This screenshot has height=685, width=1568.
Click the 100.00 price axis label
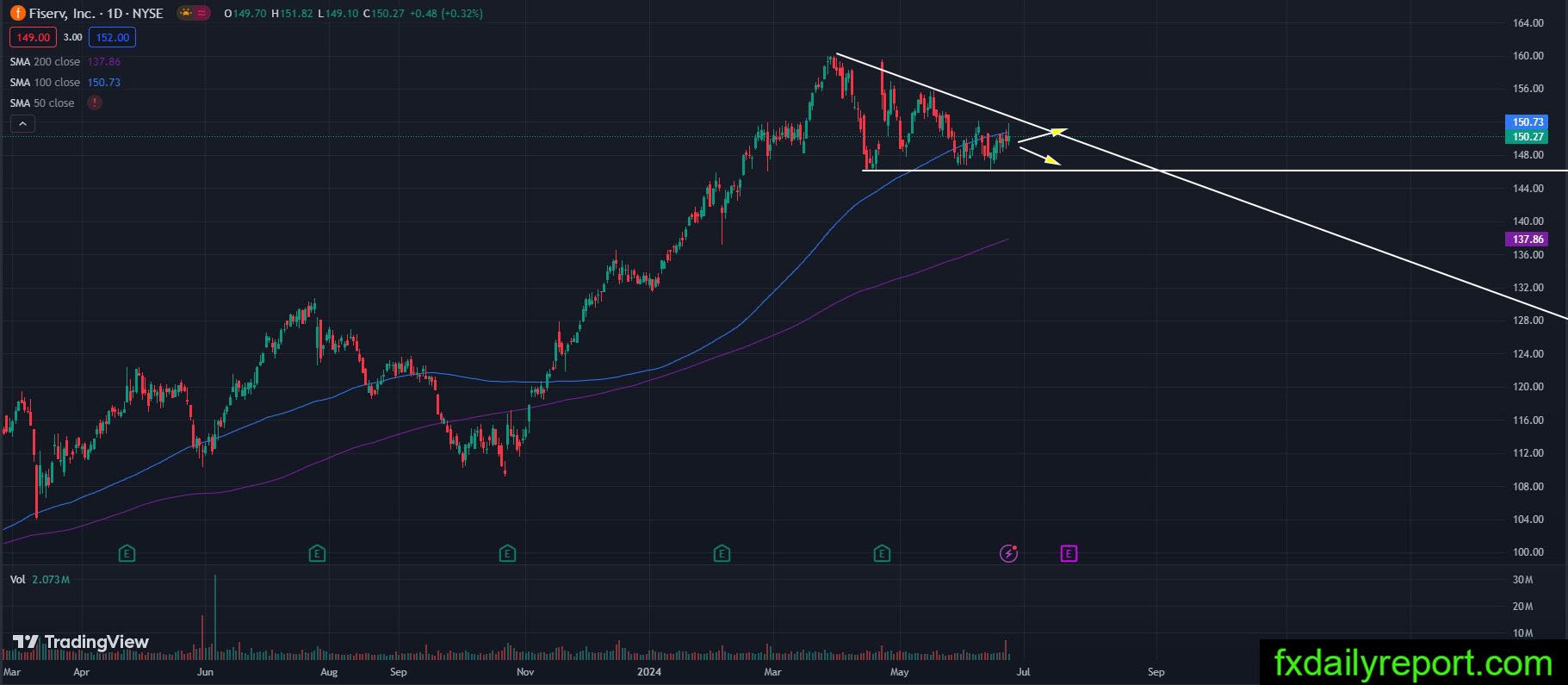coord(1528,552)
